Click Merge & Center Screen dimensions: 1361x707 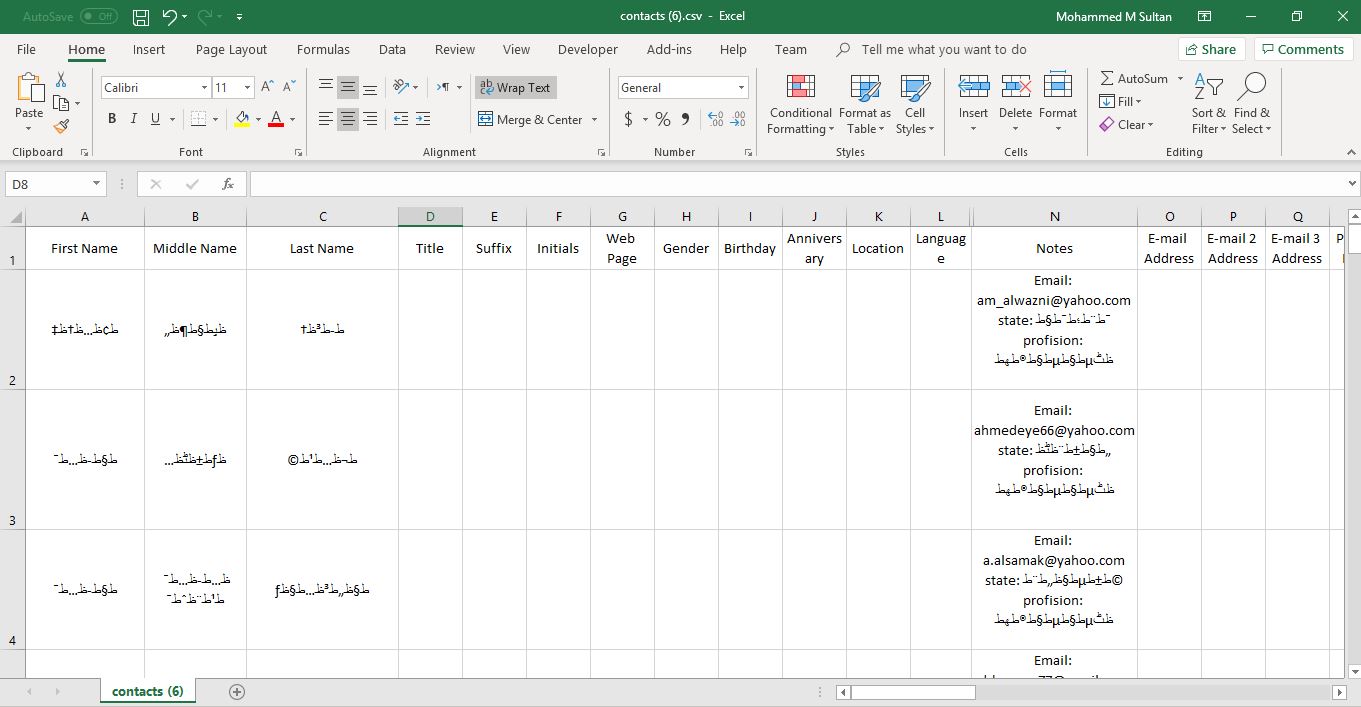pos(531,119)
